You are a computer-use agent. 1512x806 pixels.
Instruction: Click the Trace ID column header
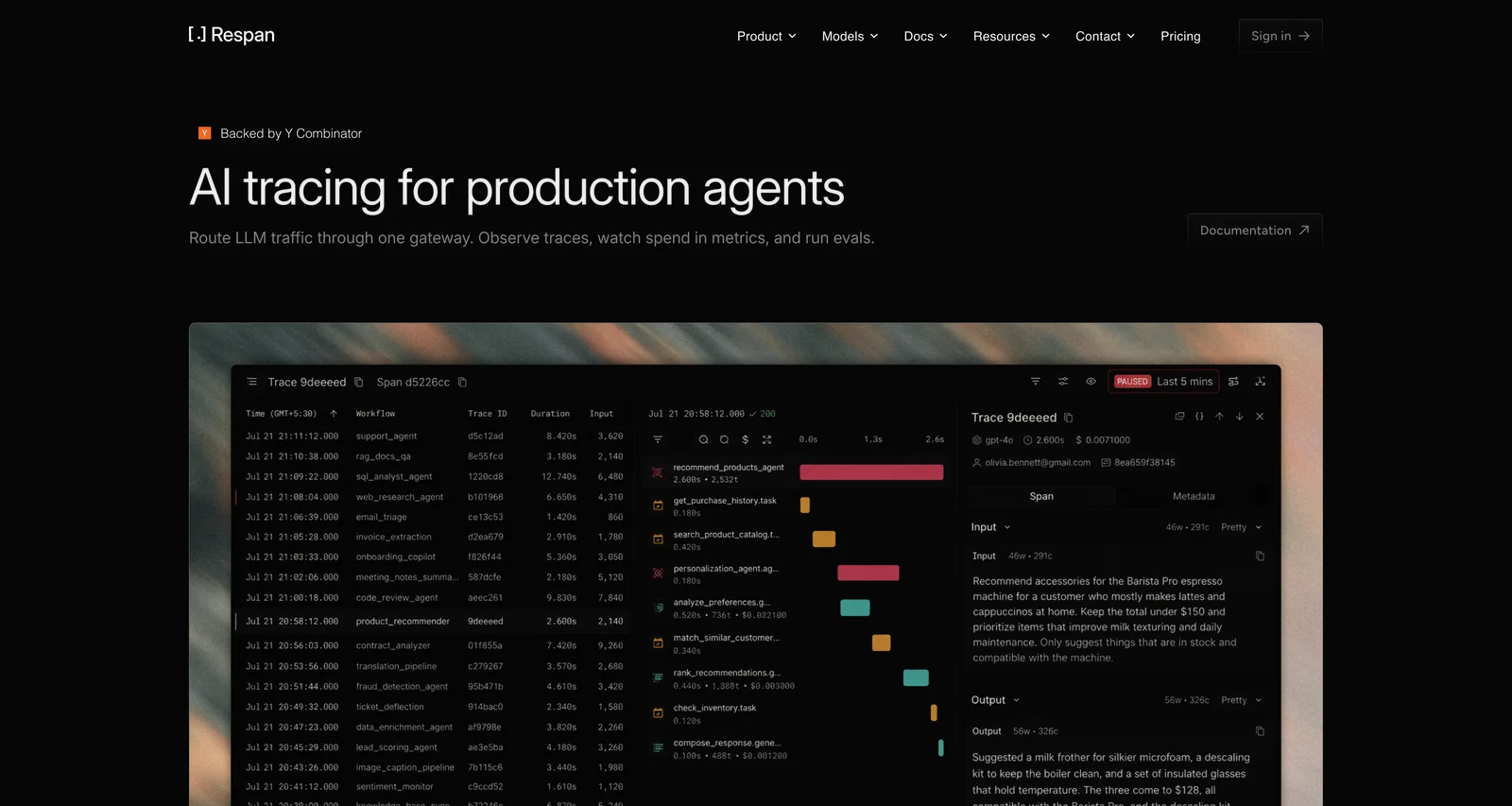(488, 414)
